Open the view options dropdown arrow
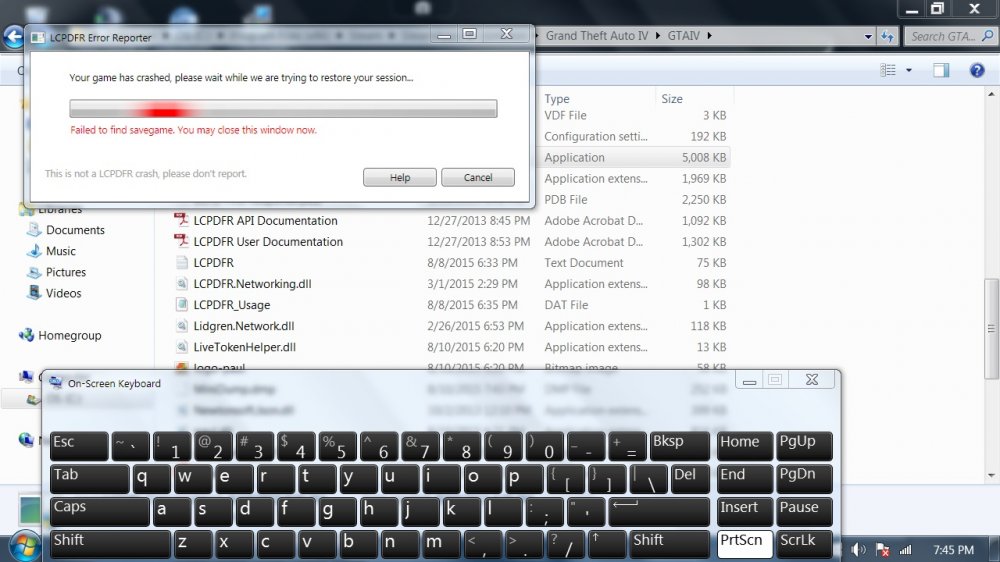 coord(909,70)
